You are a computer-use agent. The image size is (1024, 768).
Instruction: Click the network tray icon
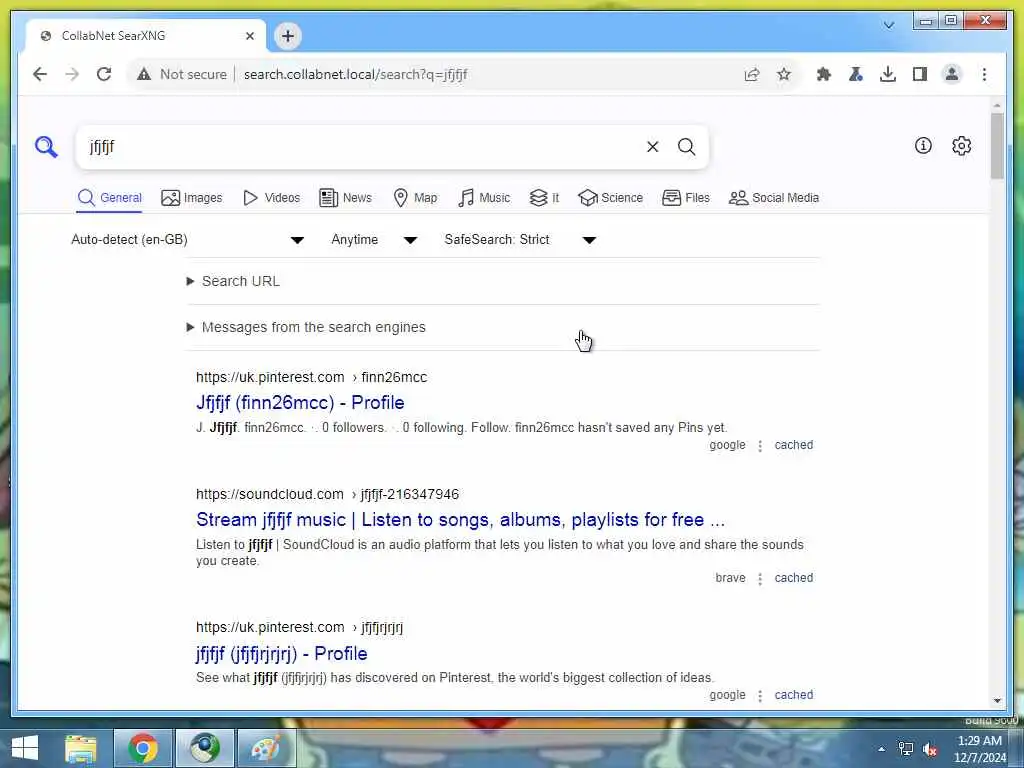[x=906, y=749]
